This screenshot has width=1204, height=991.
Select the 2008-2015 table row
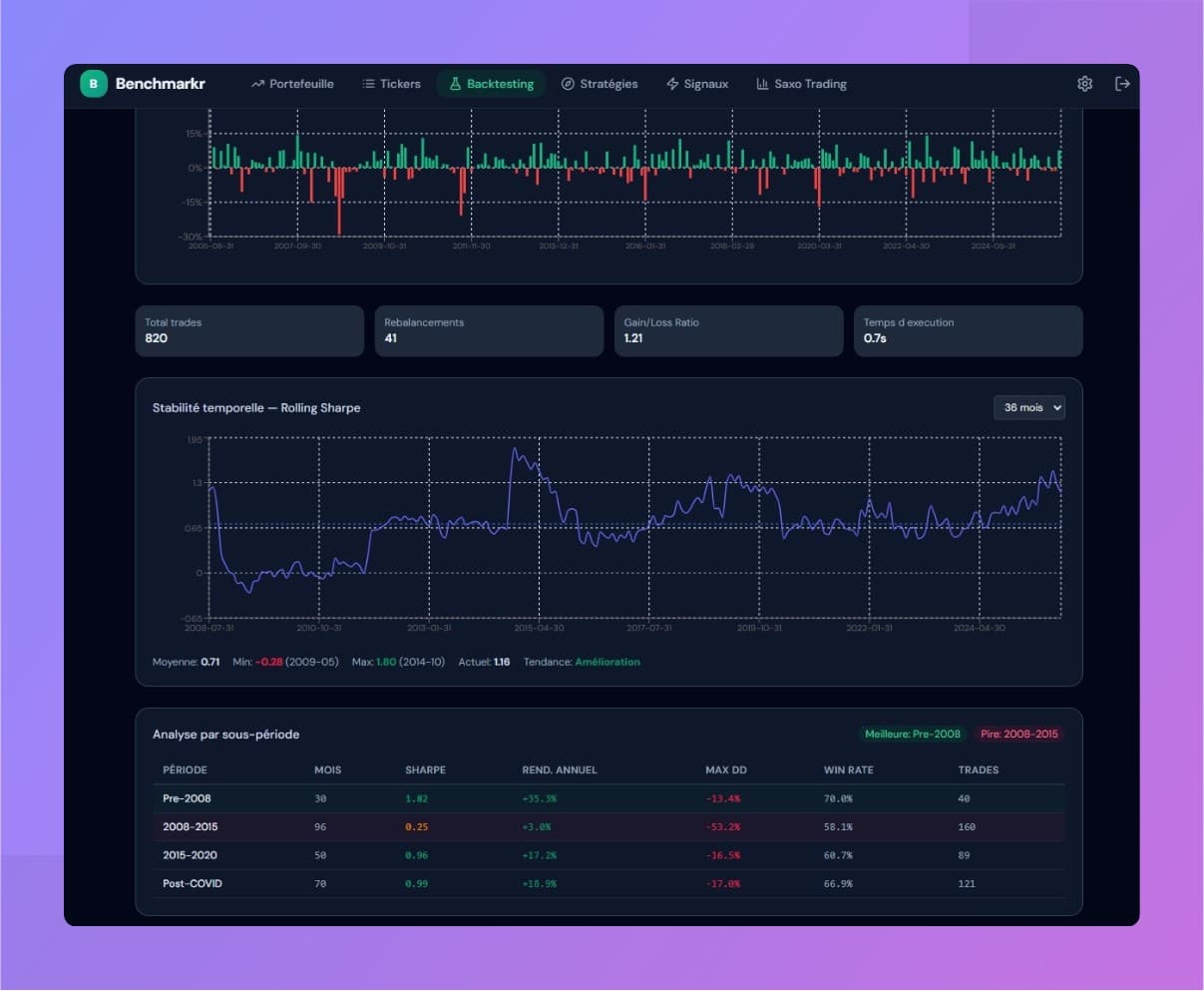pos(608,826)
